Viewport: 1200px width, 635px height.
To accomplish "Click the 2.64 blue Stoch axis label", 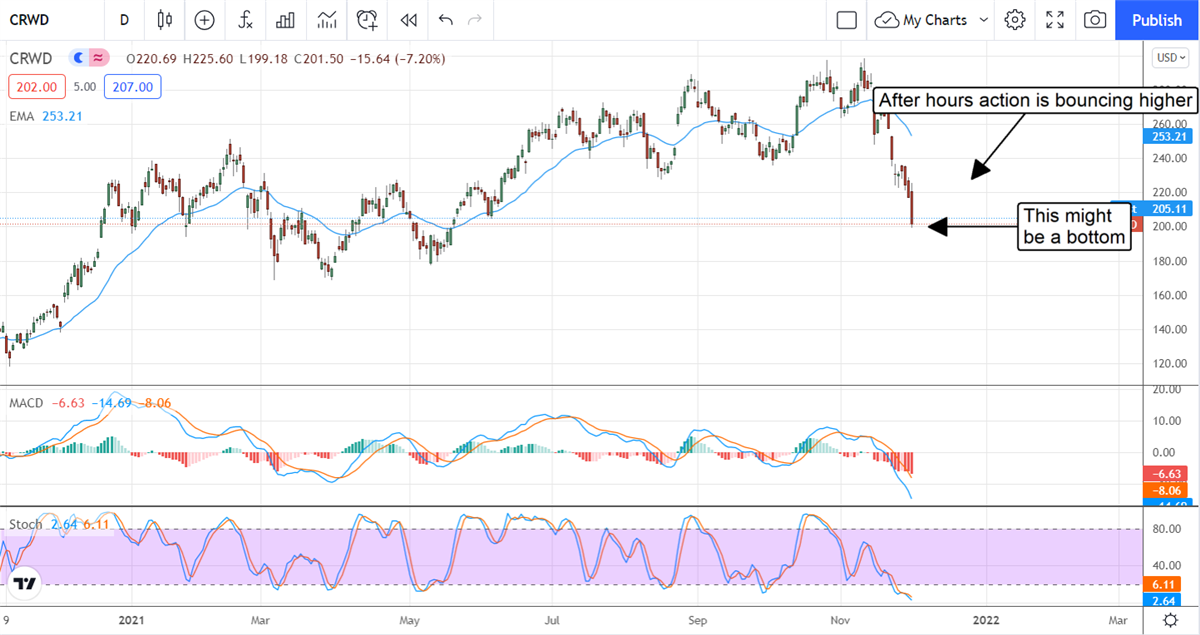I will tap(1164, 600).
